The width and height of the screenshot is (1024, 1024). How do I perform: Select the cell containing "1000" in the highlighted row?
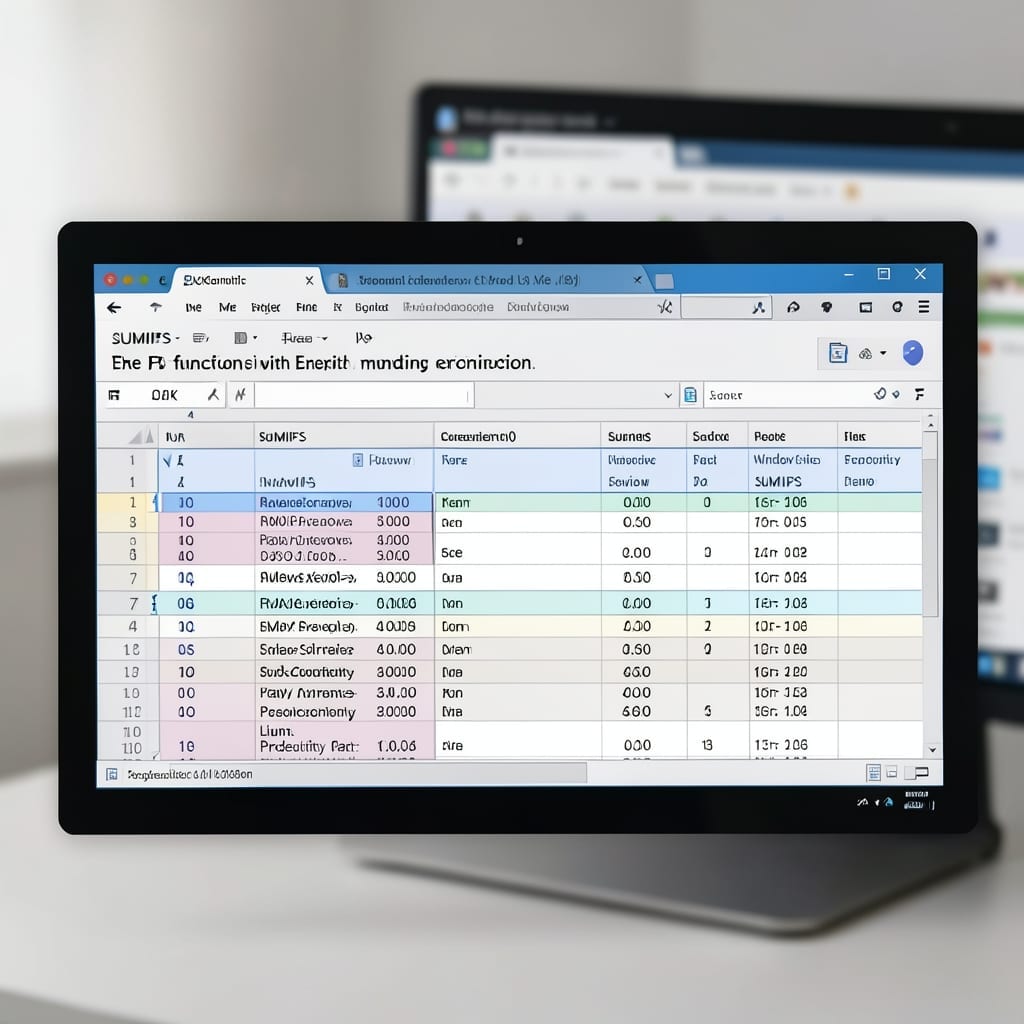point(393,502)
